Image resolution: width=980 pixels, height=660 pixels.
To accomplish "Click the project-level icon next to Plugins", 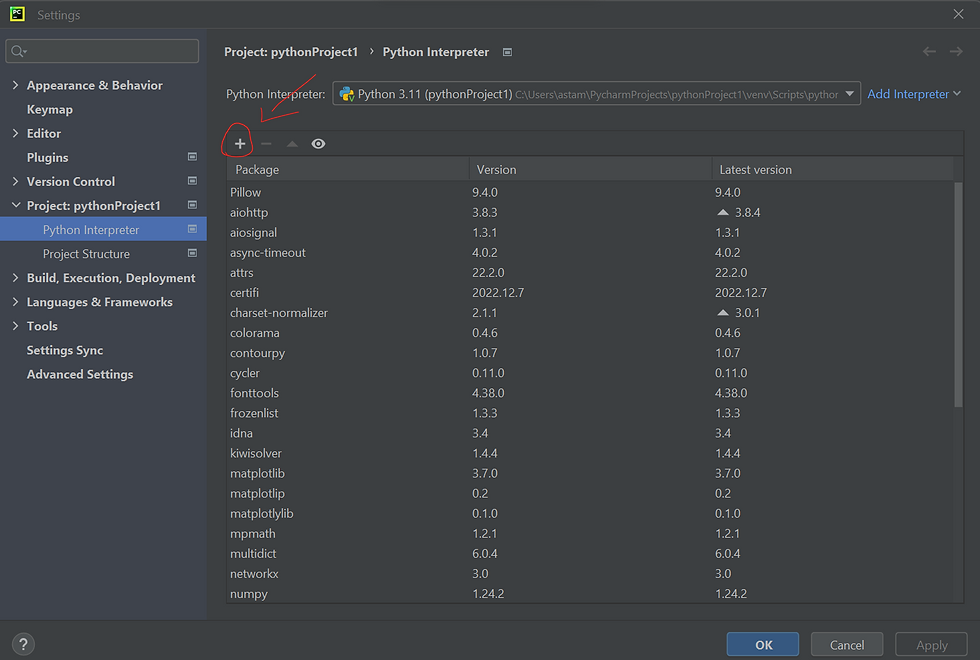I will (192, 157).
